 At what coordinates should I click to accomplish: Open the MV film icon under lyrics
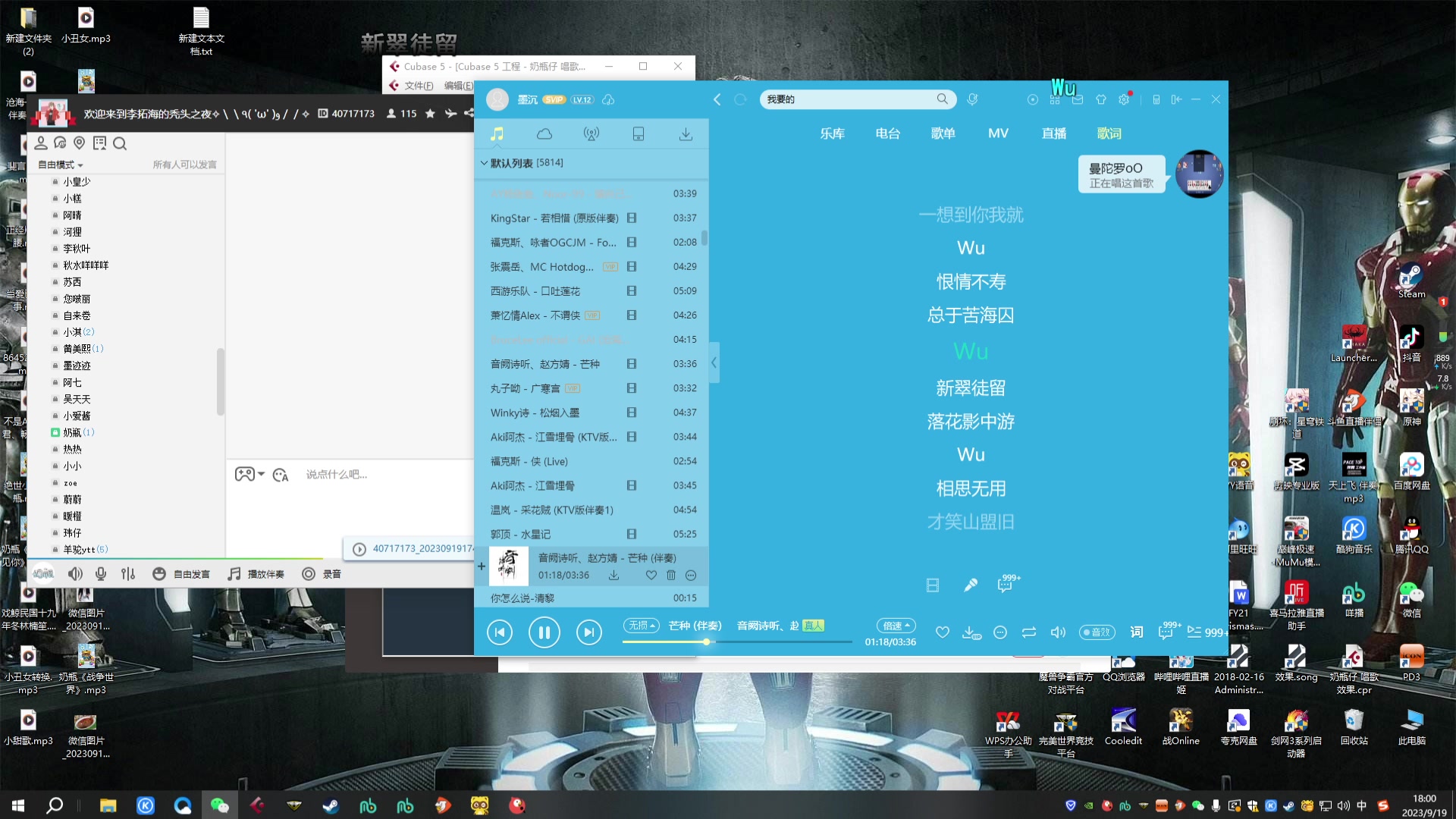tap(933, 585)
